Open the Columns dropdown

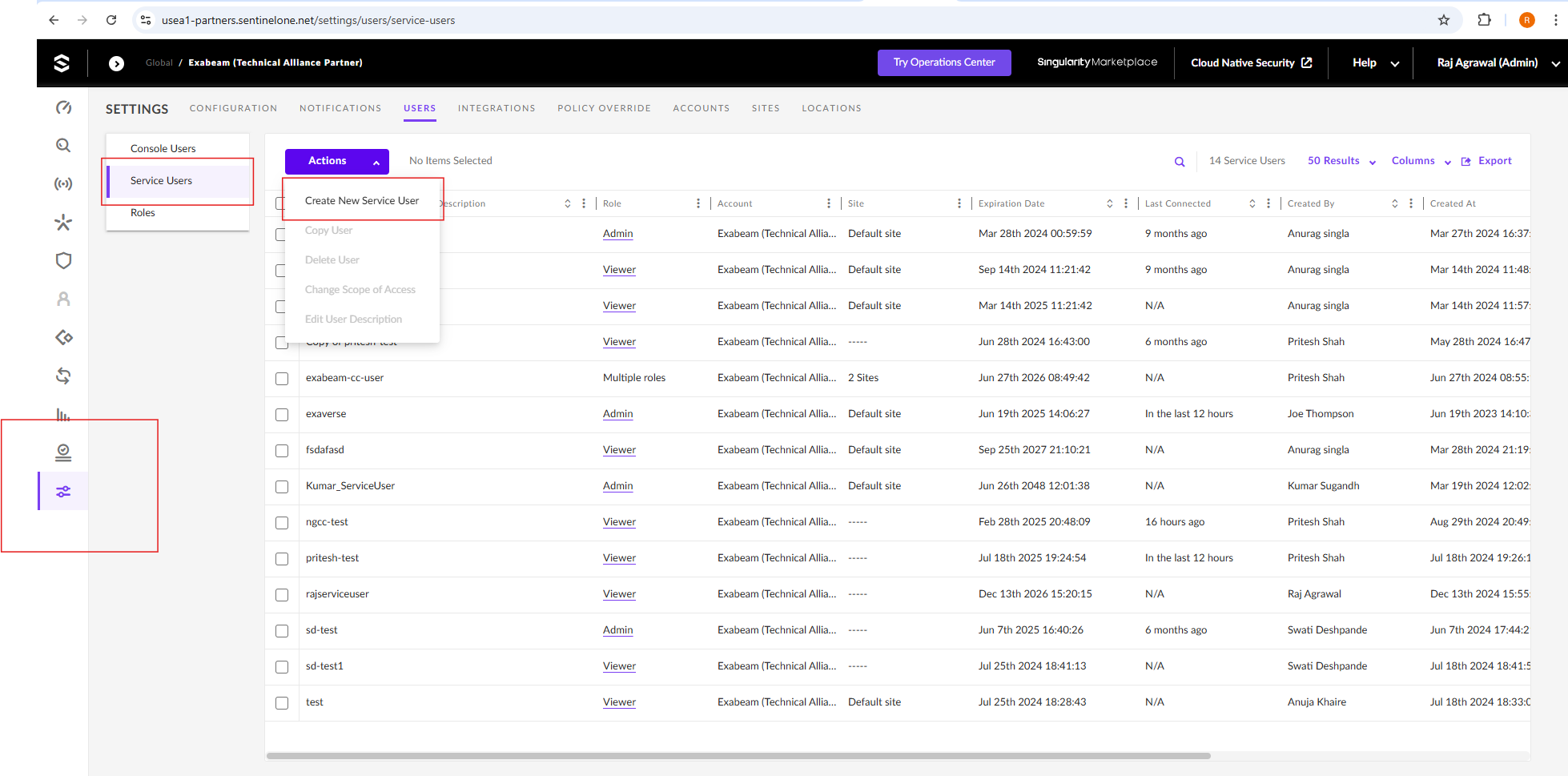coord(1421,161)
